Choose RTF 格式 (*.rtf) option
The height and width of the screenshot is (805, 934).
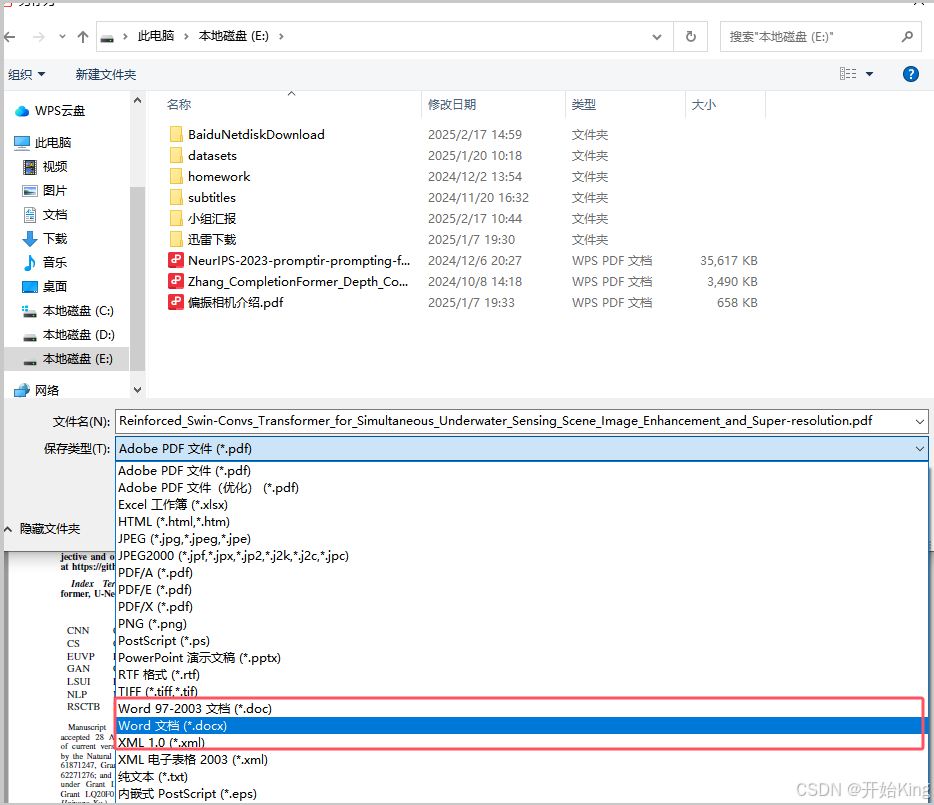(521, 675)
